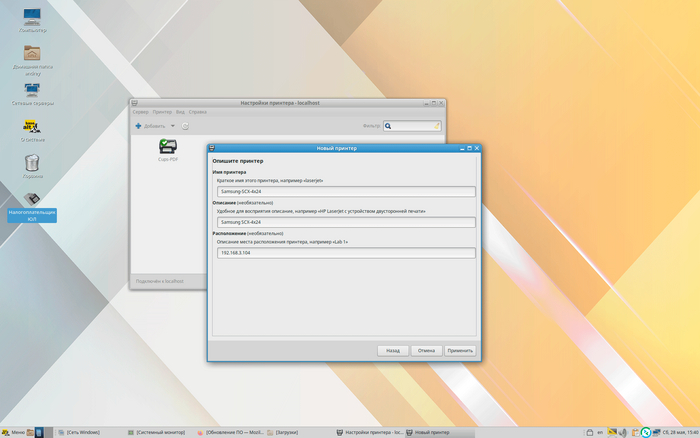700x438 pixels.
Task: Open the Корзина trash icon
Action: (32, 163)
